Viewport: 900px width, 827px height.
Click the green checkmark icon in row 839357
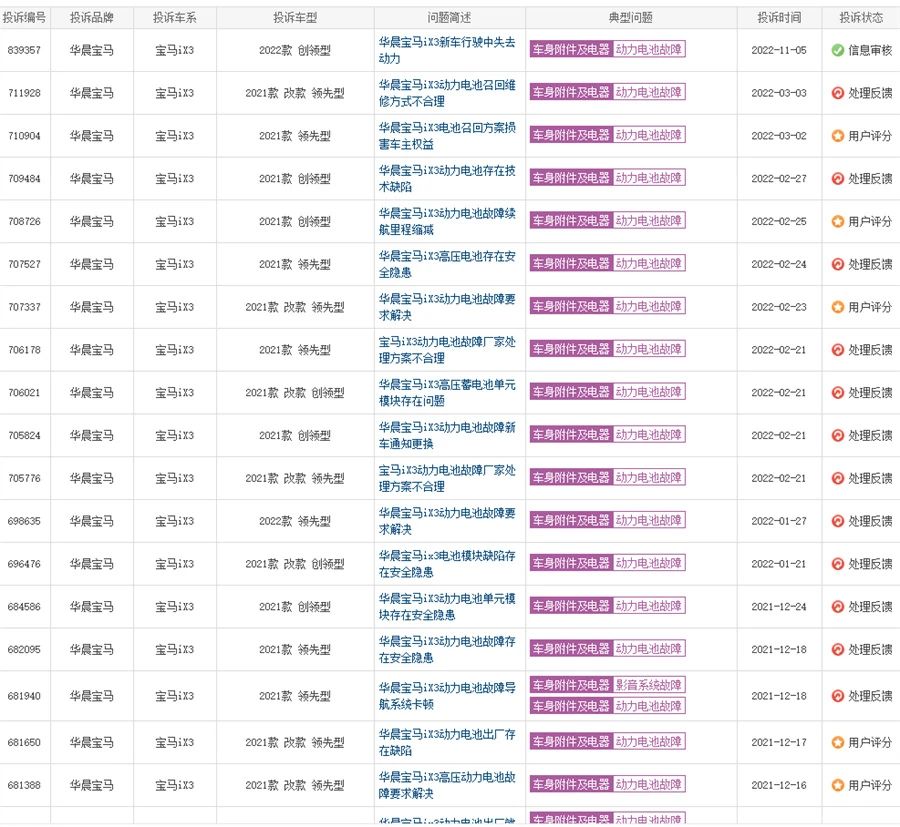[x=837, y=51]
